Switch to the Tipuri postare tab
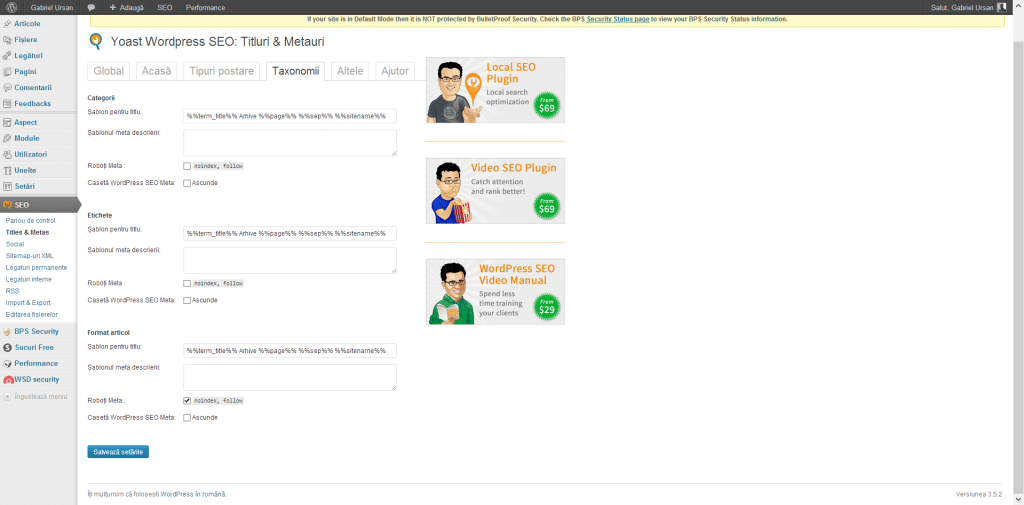Screen dimensions: 1024x505 tap(221, 71)
